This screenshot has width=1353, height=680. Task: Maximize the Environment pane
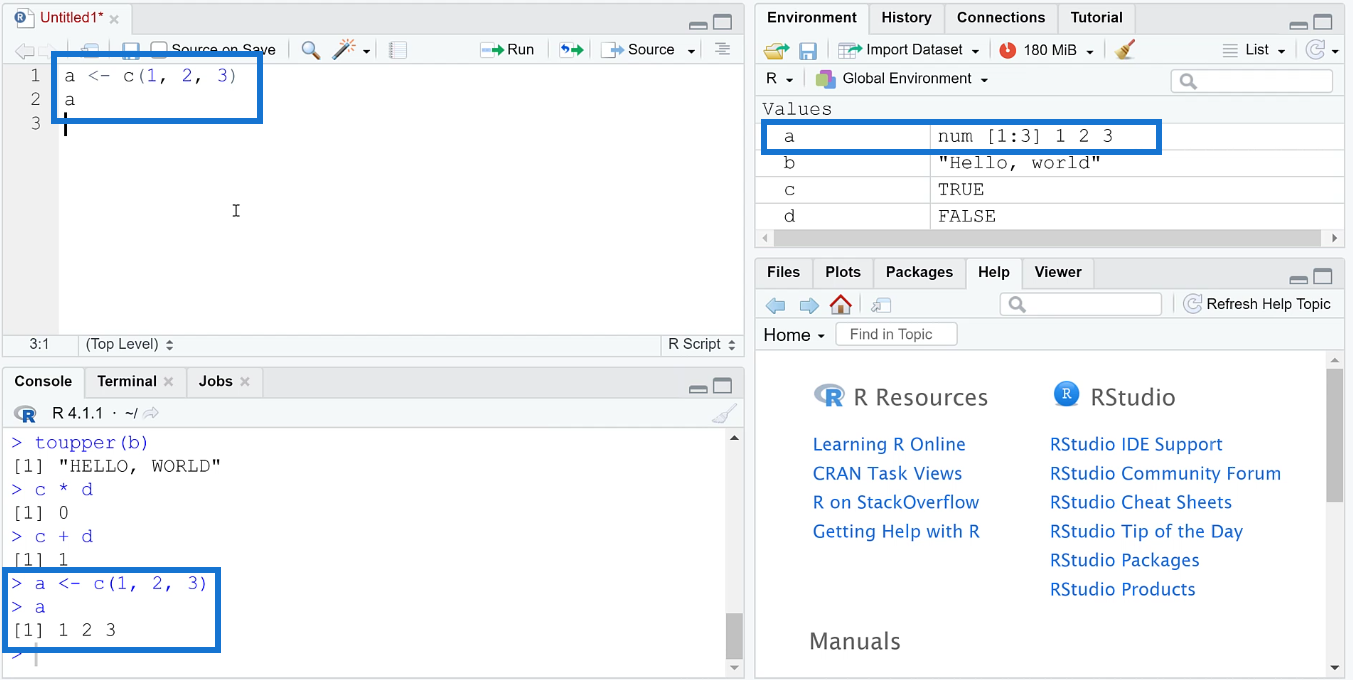point(1322,23)
